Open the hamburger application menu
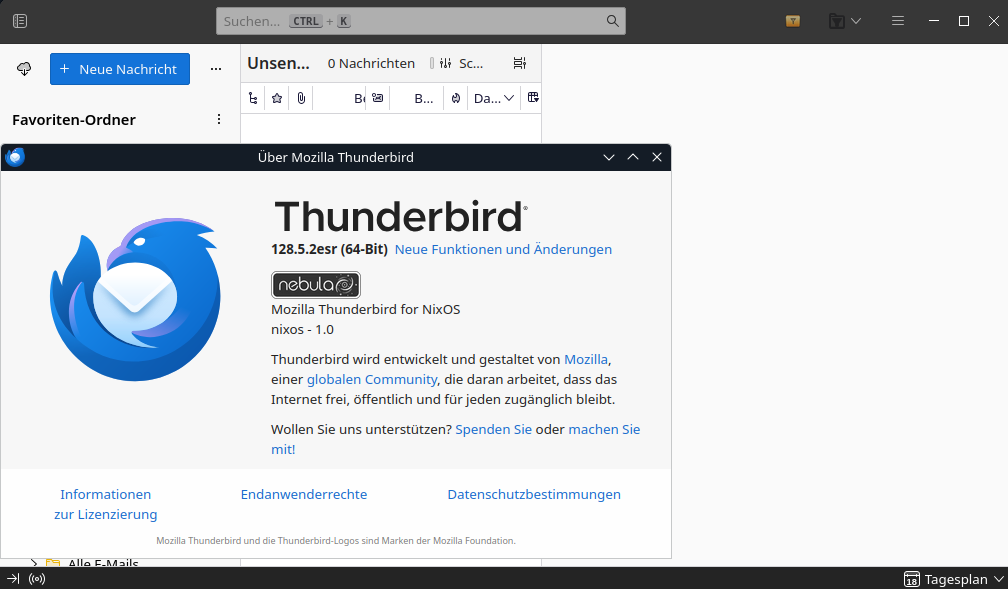 point(897,20)
